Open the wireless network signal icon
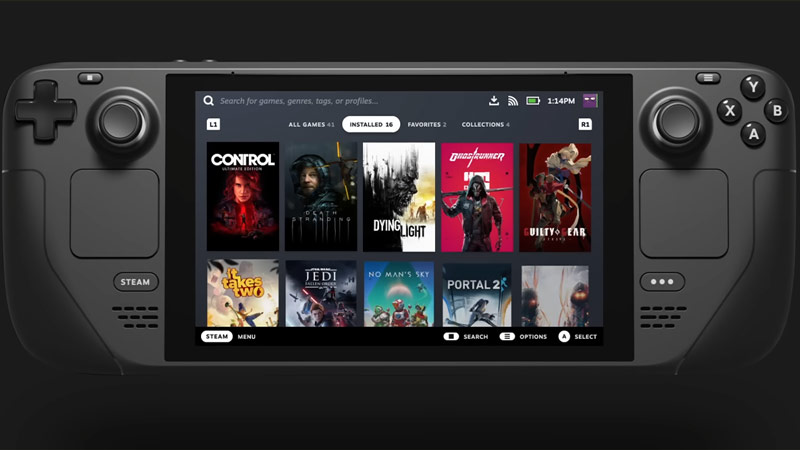The image size is (800, 450). [x=513, y=101]
